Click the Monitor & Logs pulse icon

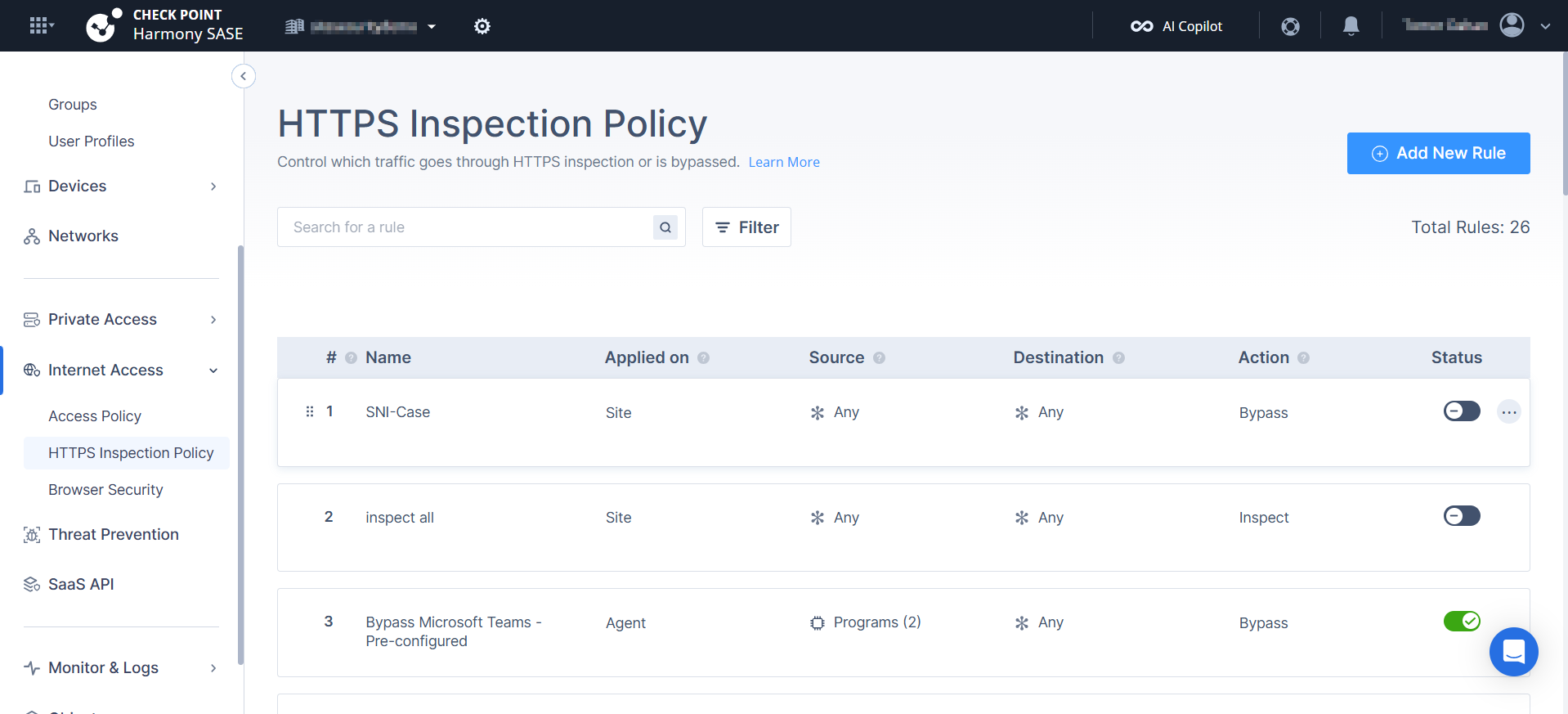pyautogui.click(x=32, y=668)
